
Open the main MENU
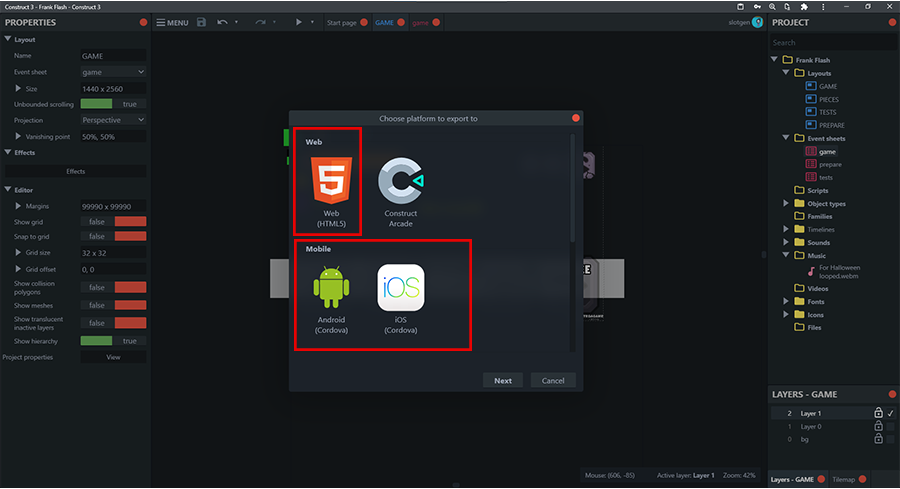172,22
